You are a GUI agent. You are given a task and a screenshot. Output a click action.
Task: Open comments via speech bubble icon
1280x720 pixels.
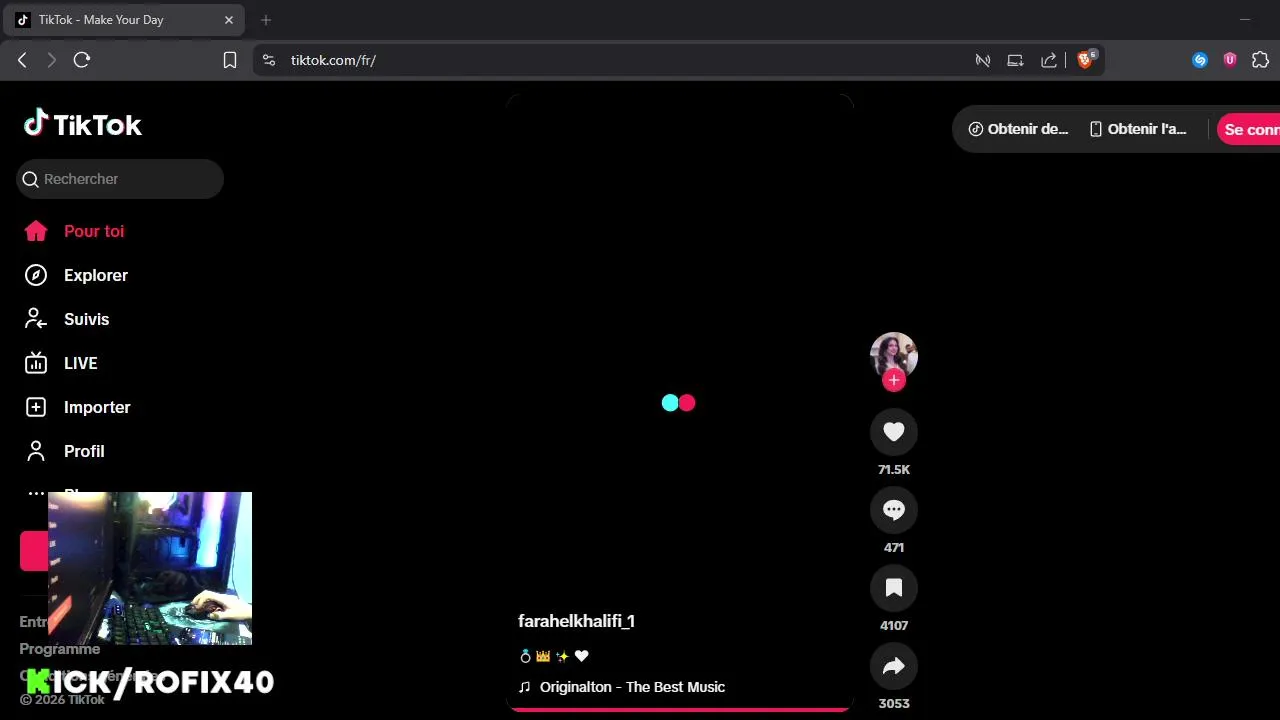[x=894, y=509]
